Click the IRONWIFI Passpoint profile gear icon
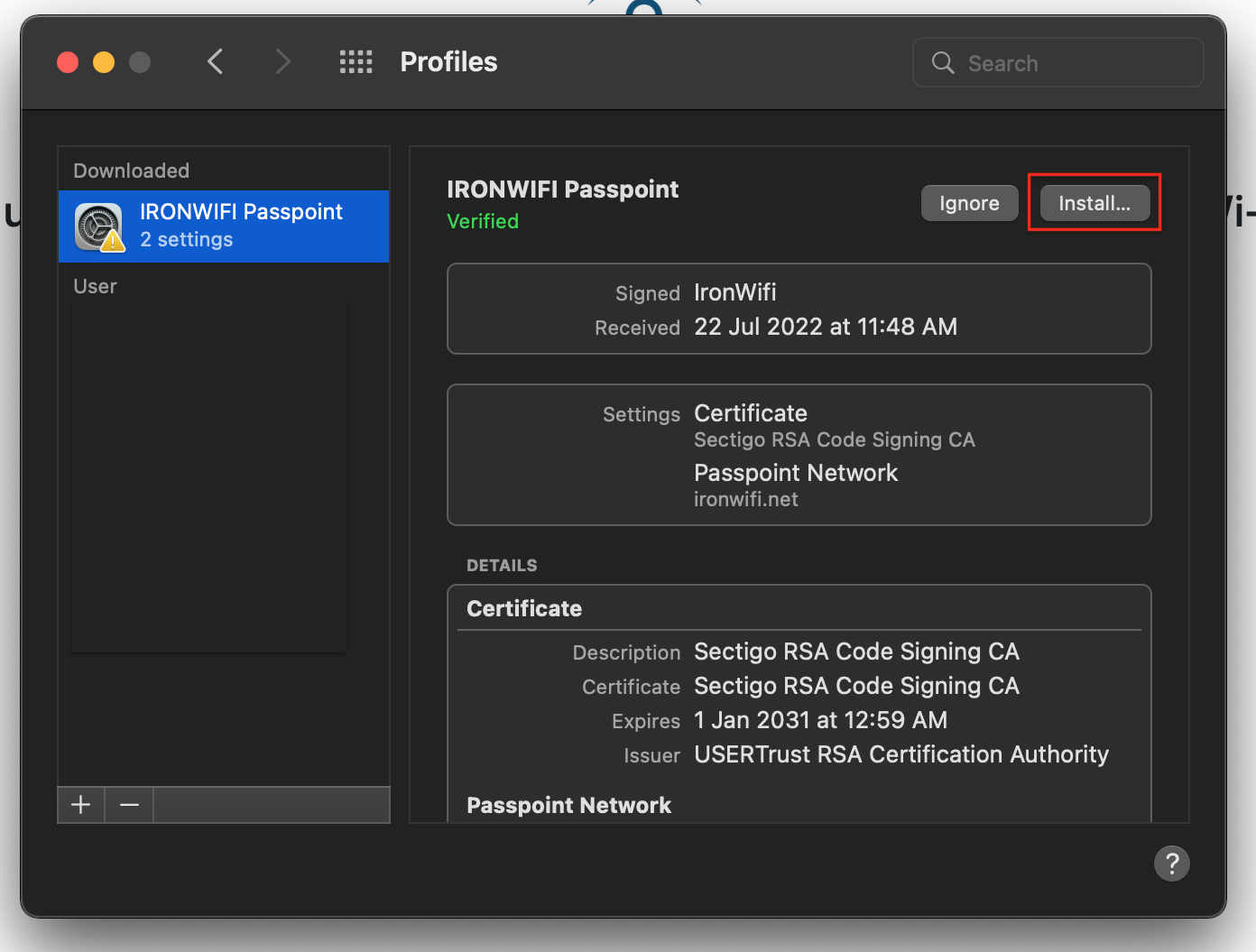This screenshot has height=952, width=1256. (x=98, y=226)
